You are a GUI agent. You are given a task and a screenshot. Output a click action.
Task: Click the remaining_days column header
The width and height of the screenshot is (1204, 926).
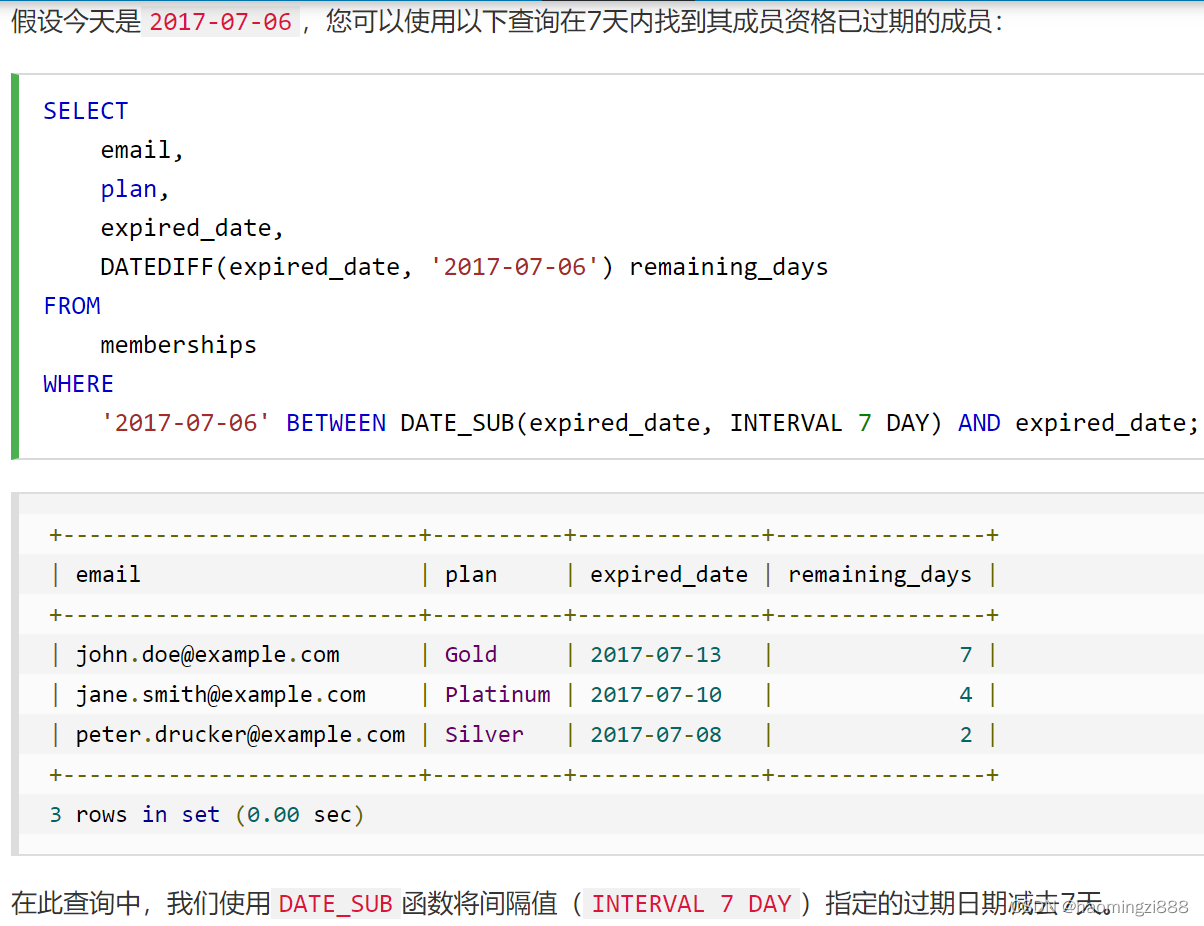pos(879,574)
